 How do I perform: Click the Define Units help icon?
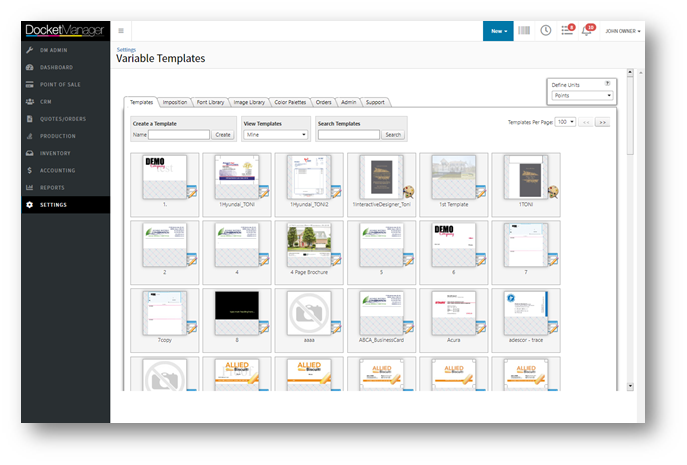pyautogui.click(x=608, y=83)
